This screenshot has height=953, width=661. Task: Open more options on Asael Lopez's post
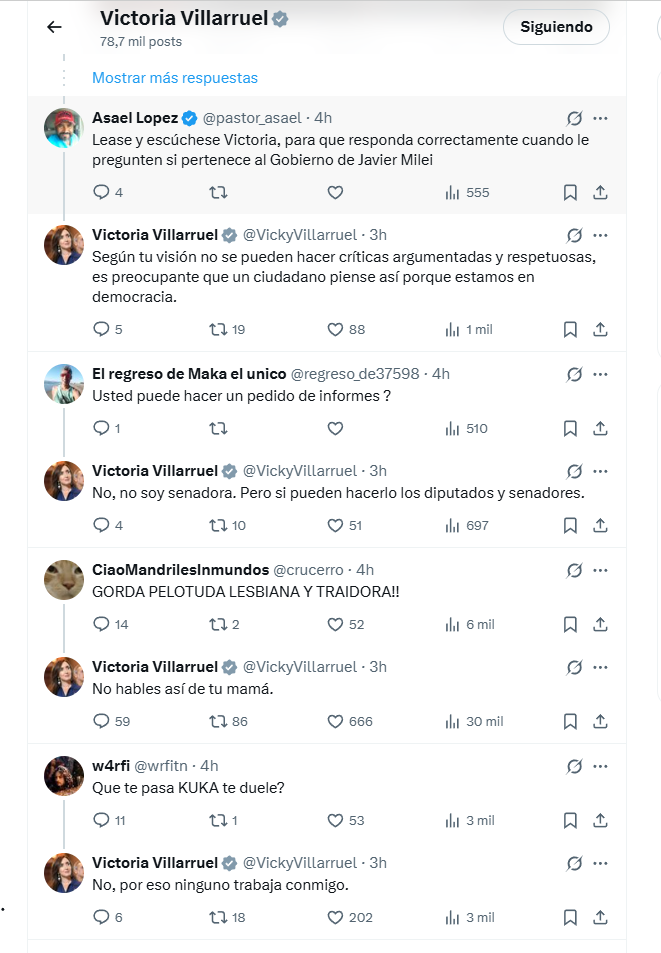point(600,118)
